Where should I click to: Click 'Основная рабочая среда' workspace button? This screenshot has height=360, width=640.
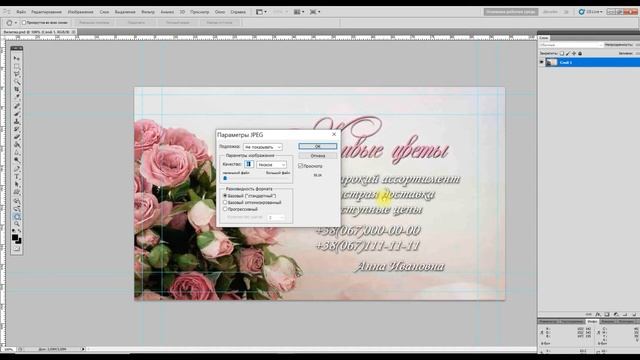pyautogui.click(x=511, y=12)
